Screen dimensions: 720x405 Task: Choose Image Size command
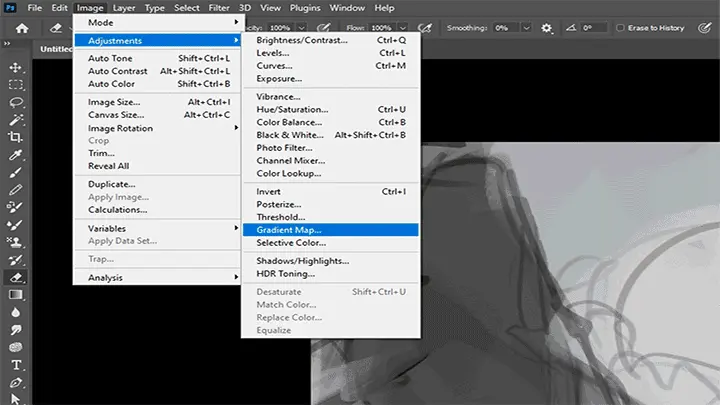point(157,102)
